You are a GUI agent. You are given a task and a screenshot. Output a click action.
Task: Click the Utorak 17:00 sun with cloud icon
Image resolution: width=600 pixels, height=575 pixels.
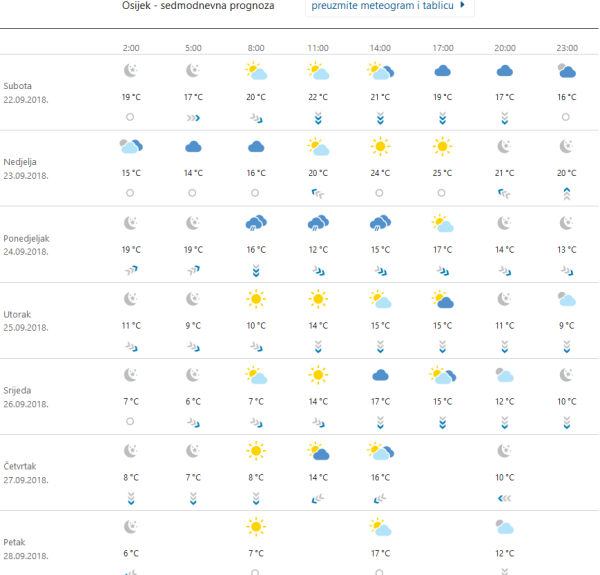click(442, 299)
